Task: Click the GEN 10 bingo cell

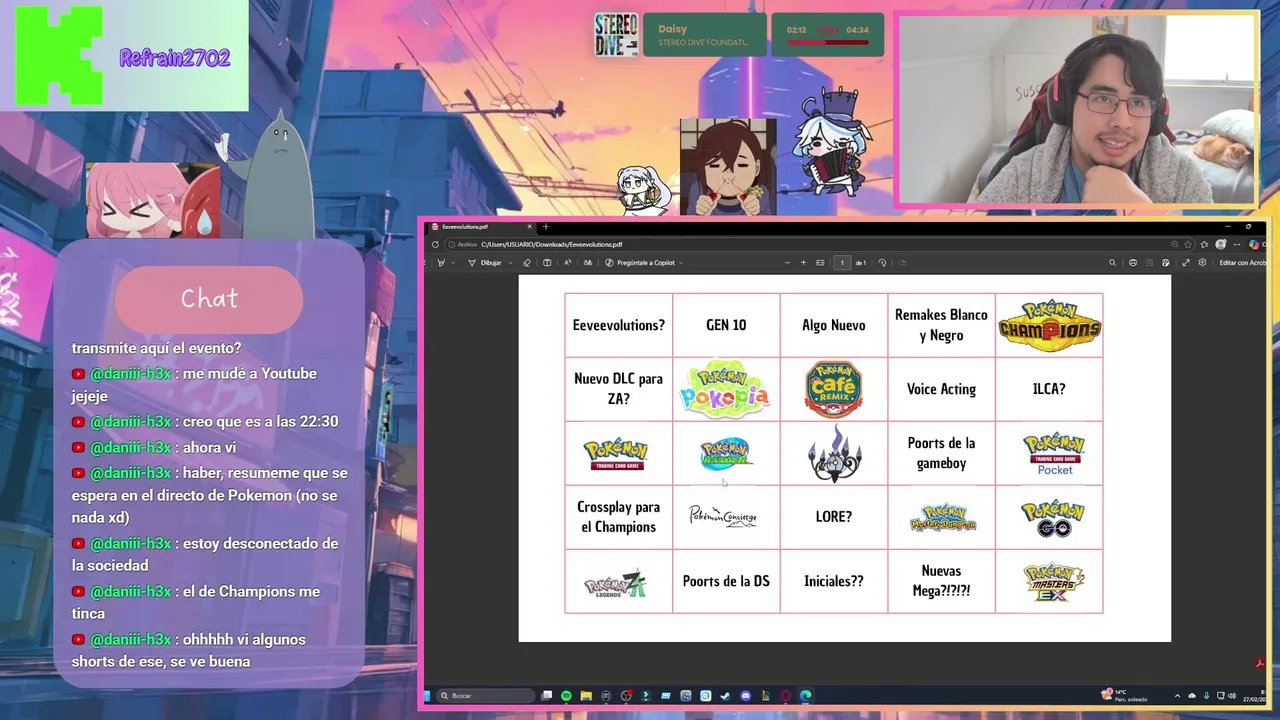Action: (x=726, y=325)
